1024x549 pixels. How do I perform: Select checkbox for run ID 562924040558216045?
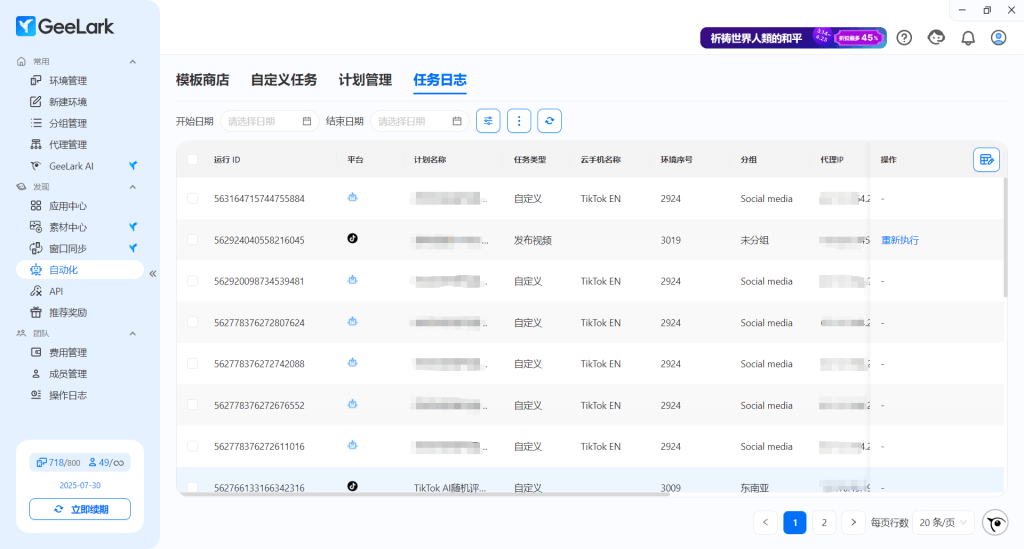(192, 240)
